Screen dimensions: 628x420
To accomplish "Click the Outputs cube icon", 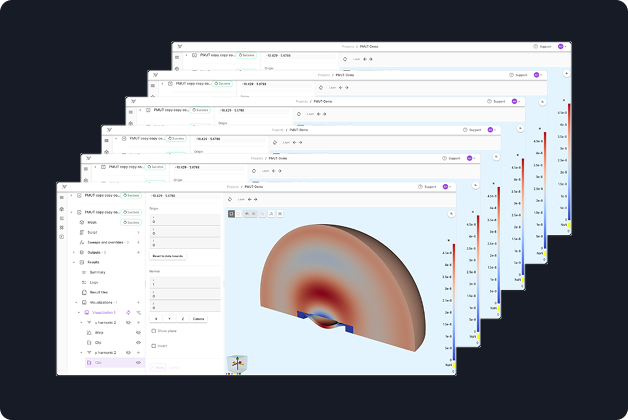I will pyautogui.click(x=82, y=252).
